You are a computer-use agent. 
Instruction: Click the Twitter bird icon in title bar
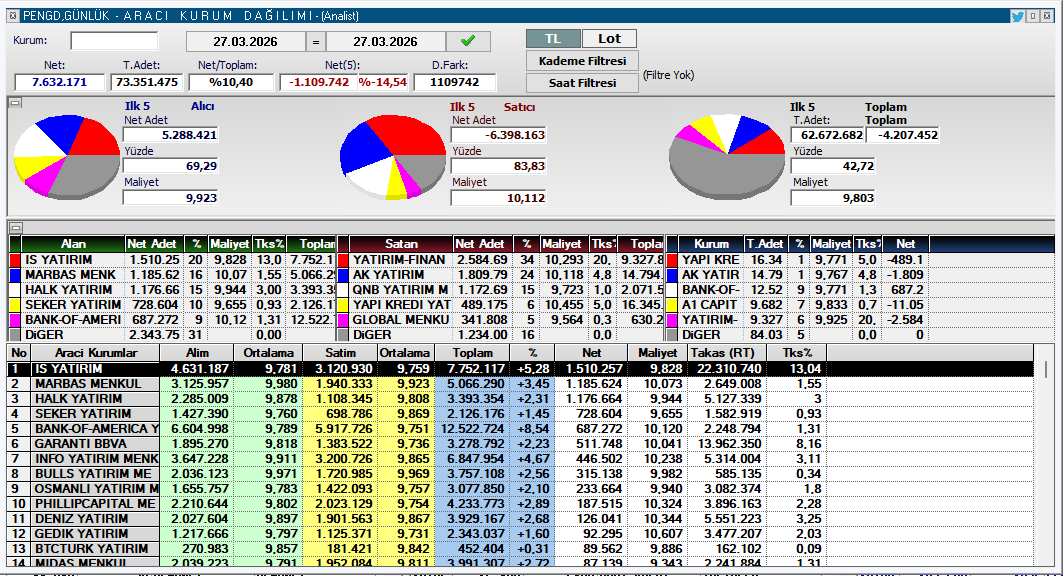tap(1017, 16)
